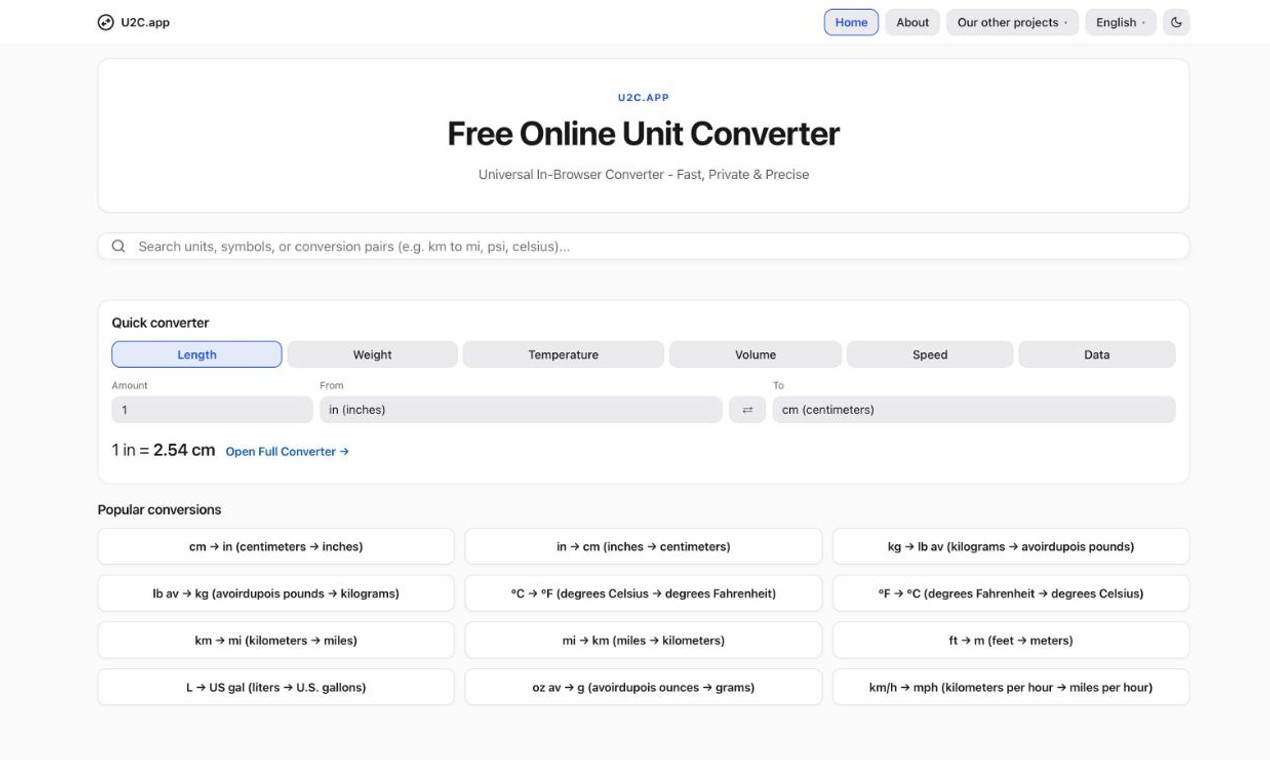
Task: Focus the unit search box
Action: pos(643,246)
